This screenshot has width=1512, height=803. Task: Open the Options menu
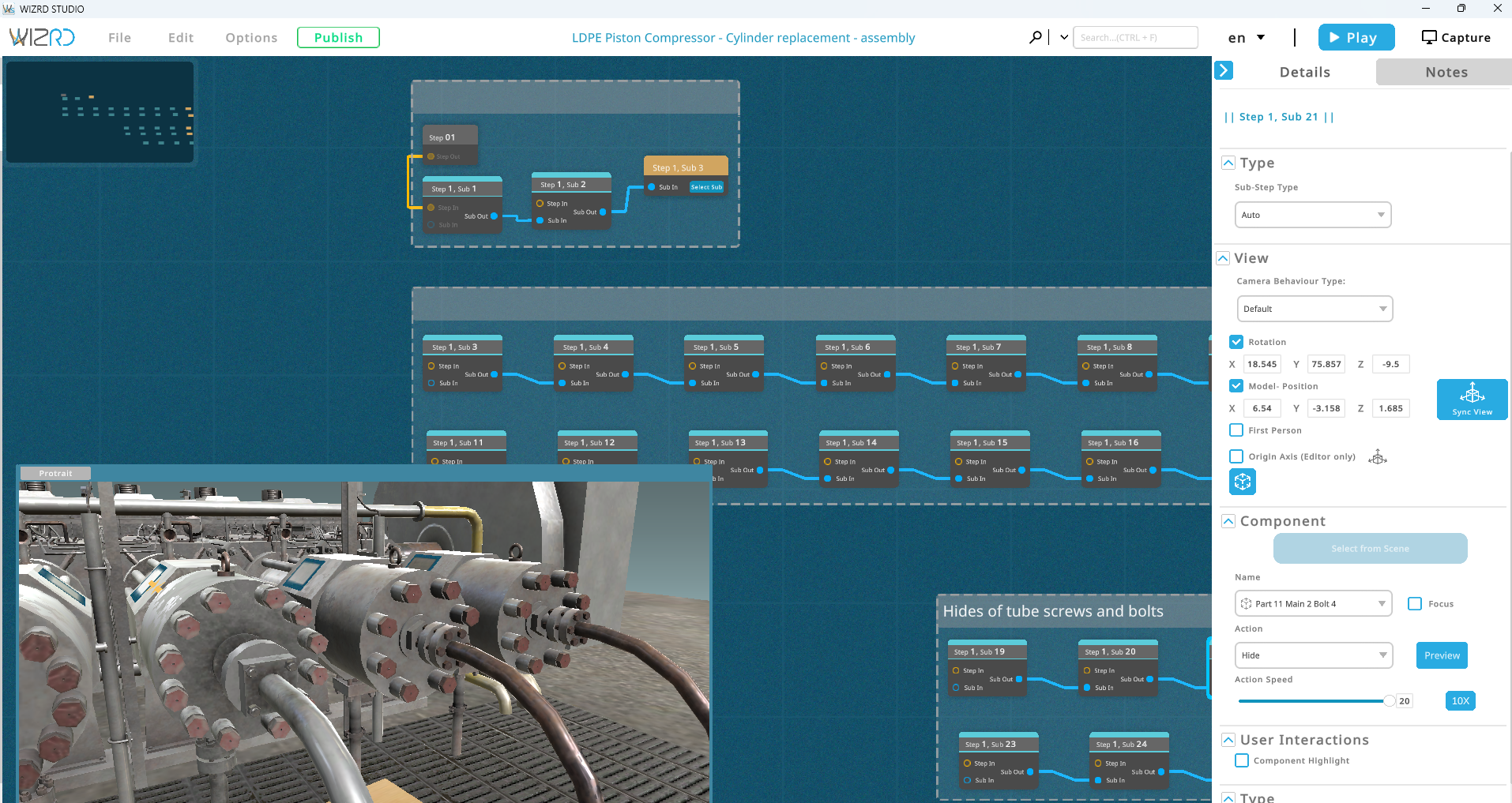click(251, 37)
